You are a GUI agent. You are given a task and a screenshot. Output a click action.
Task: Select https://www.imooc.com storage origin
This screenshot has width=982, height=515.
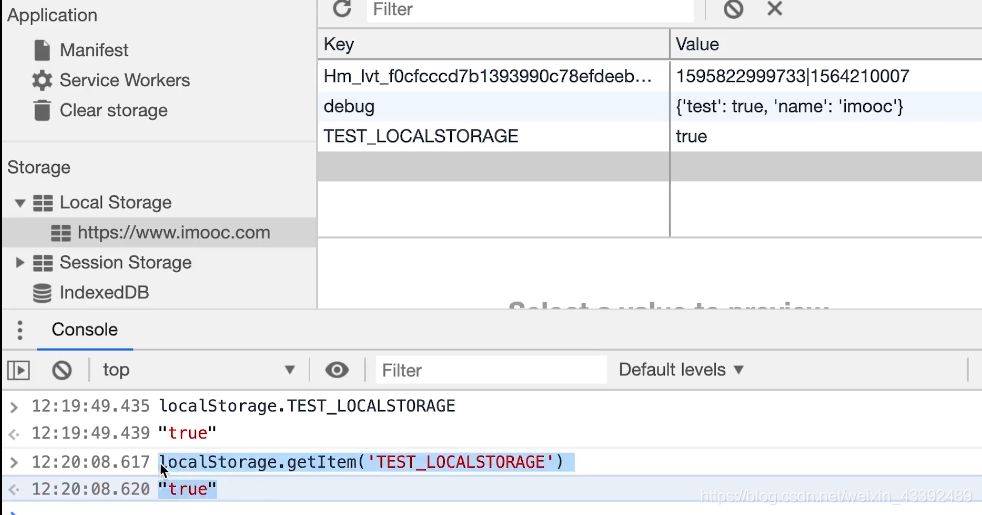pos(174,232)
